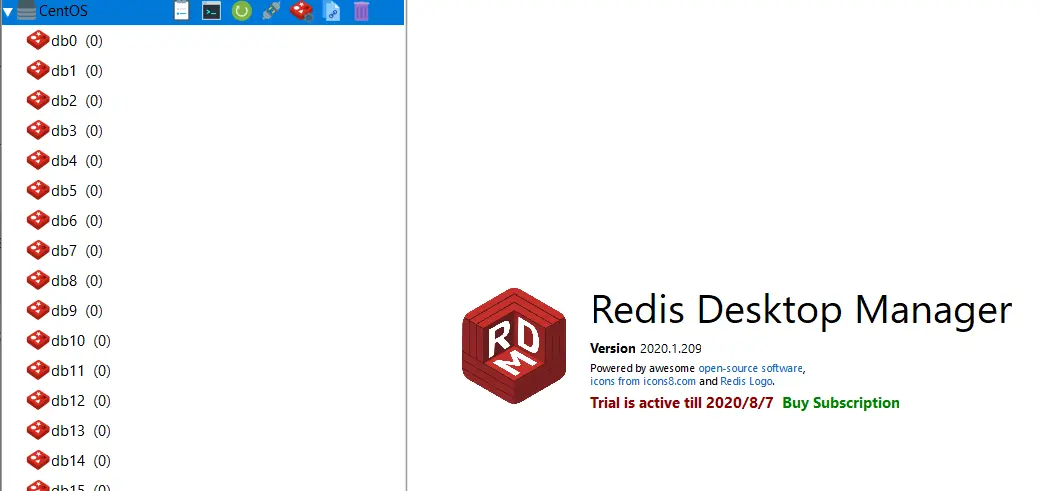Image resolution: width=1040 pixels, height=491 pixels.
Task: Open server info for CentOS
Action: [181, 11]
